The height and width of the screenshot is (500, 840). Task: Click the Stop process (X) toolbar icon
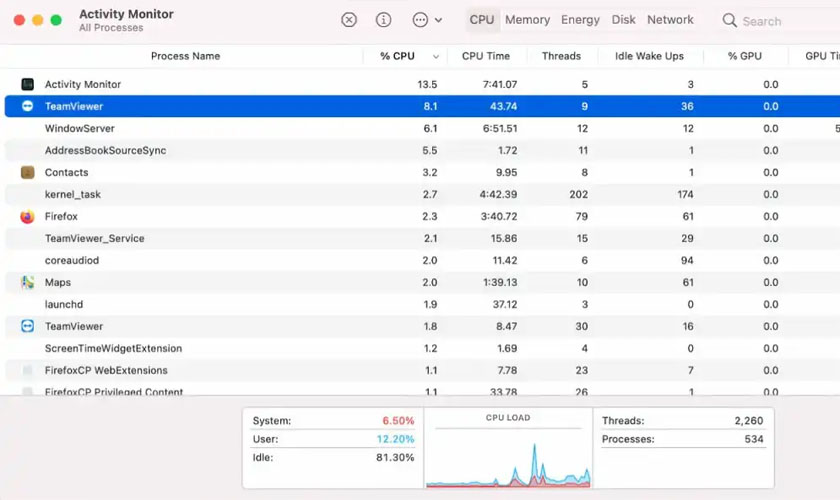pos(349,20)
